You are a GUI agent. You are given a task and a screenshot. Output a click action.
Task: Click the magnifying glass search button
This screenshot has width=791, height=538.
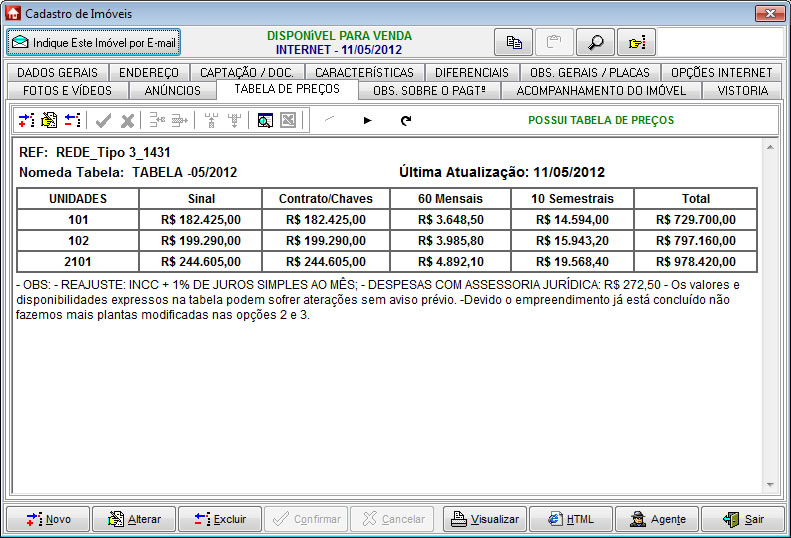point(595,43)
